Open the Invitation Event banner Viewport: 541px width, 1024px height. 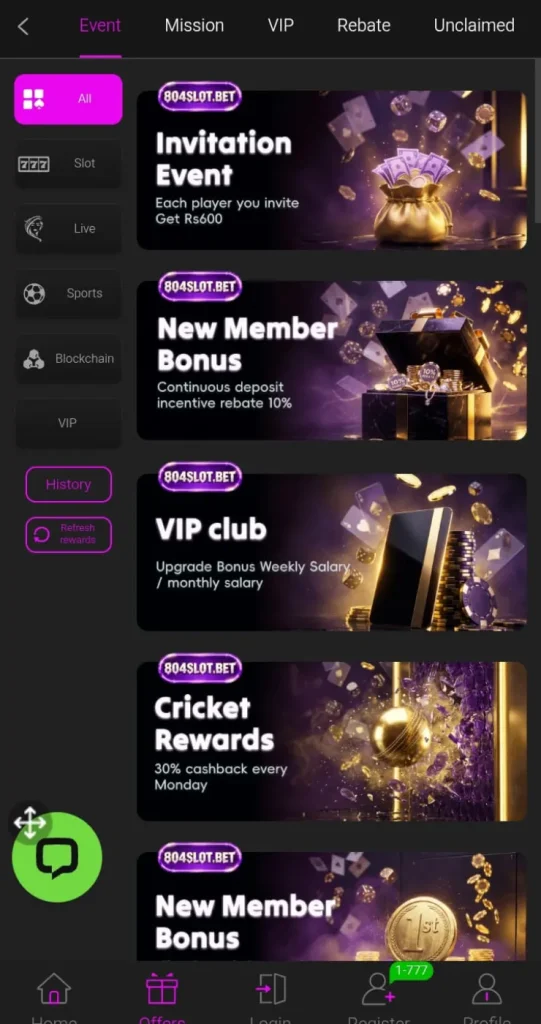(331, 167)
